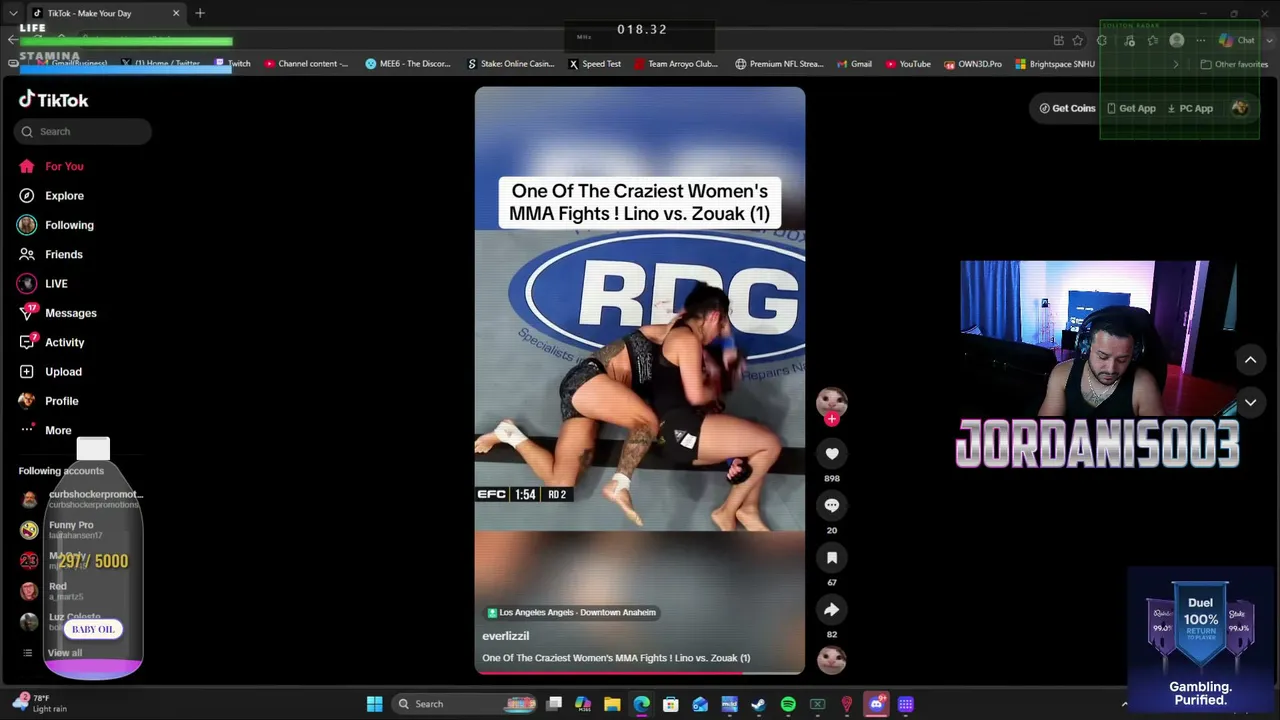
Task: Open a new browser tab
Action: click(x=200, y=13)
